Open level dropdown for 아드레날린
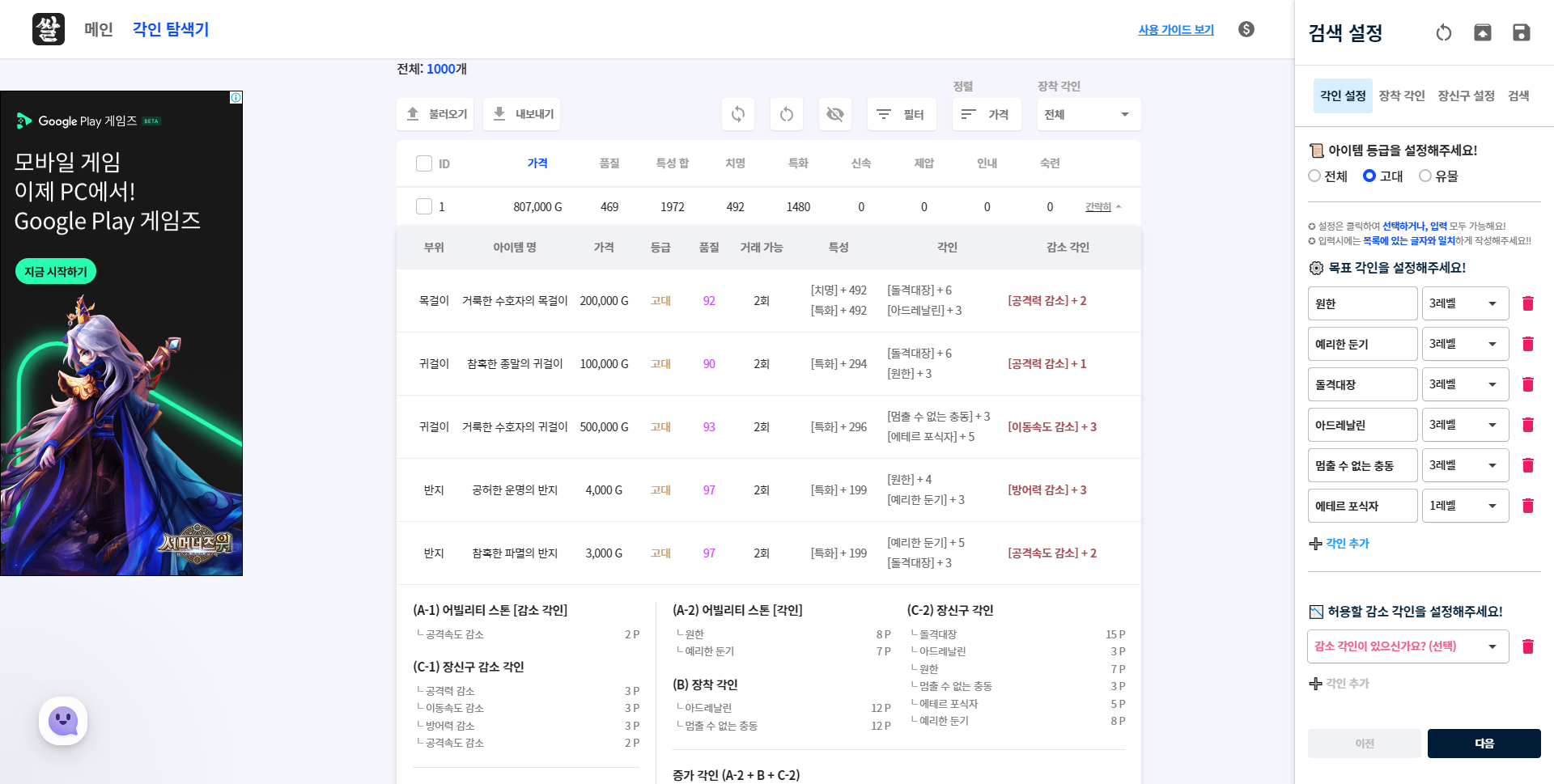This screenshot has height=784, width=1554. [x=1466, y=425]
